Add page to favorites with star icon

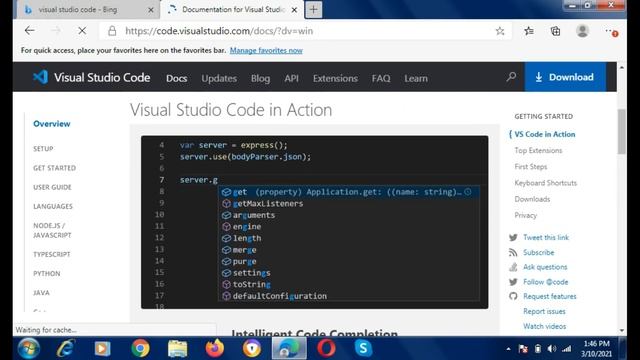(500, 31)
